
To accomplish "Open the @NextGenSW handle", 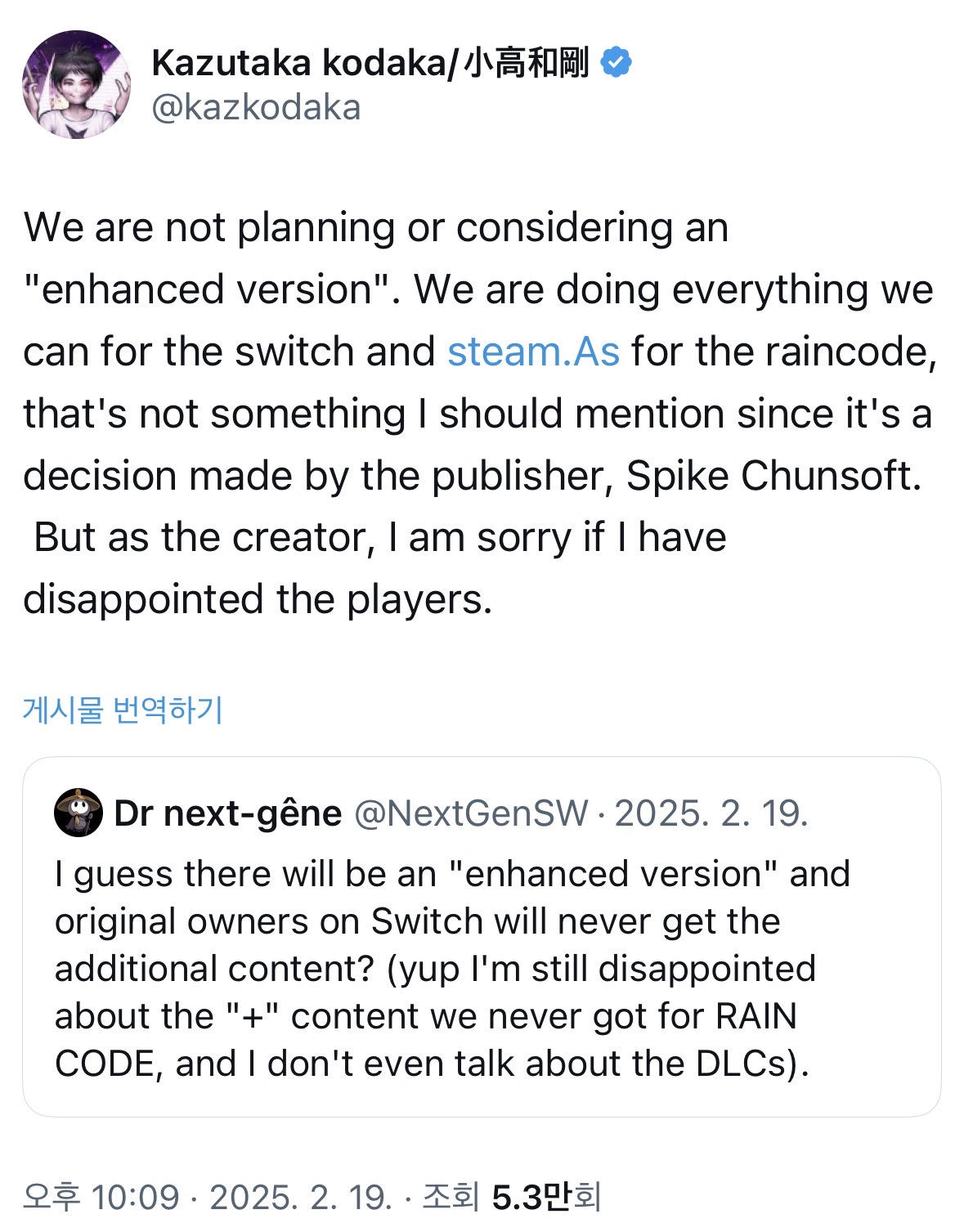I will tap(471, 813).
